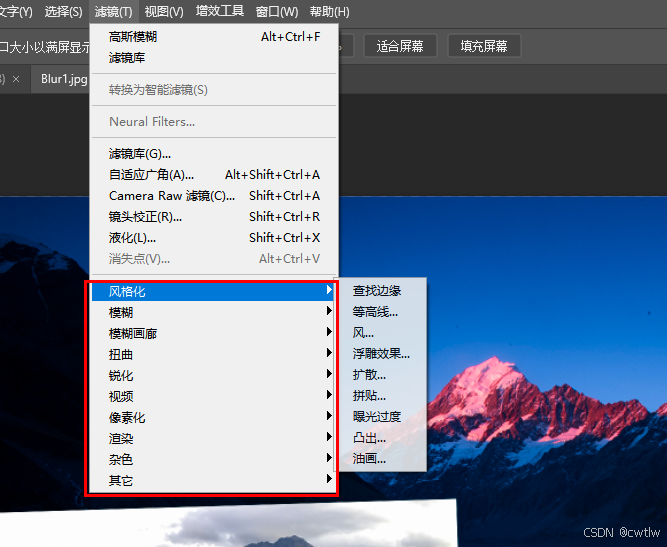This screenshot has width=667, height=547.
Task: Open 液化(L)... filter
Action: click(214, 237)
